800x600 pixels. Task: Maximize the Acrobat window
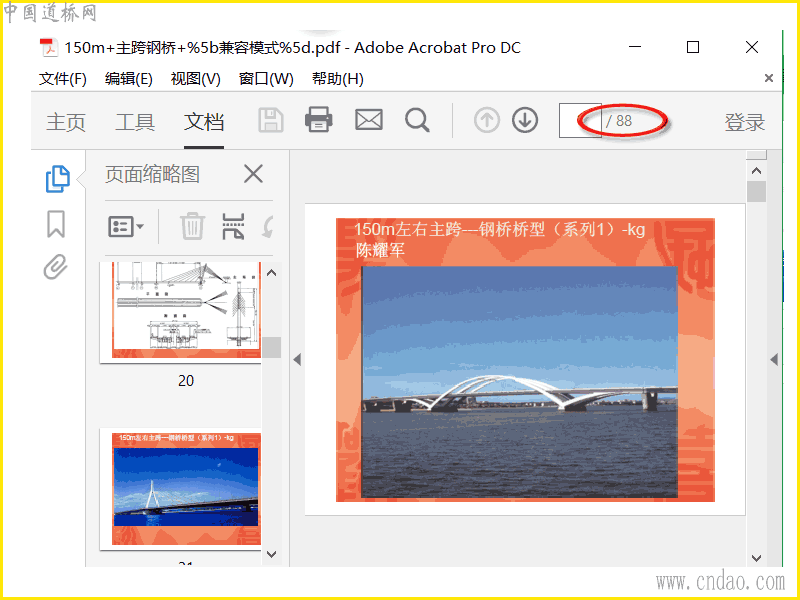[693, 47]
